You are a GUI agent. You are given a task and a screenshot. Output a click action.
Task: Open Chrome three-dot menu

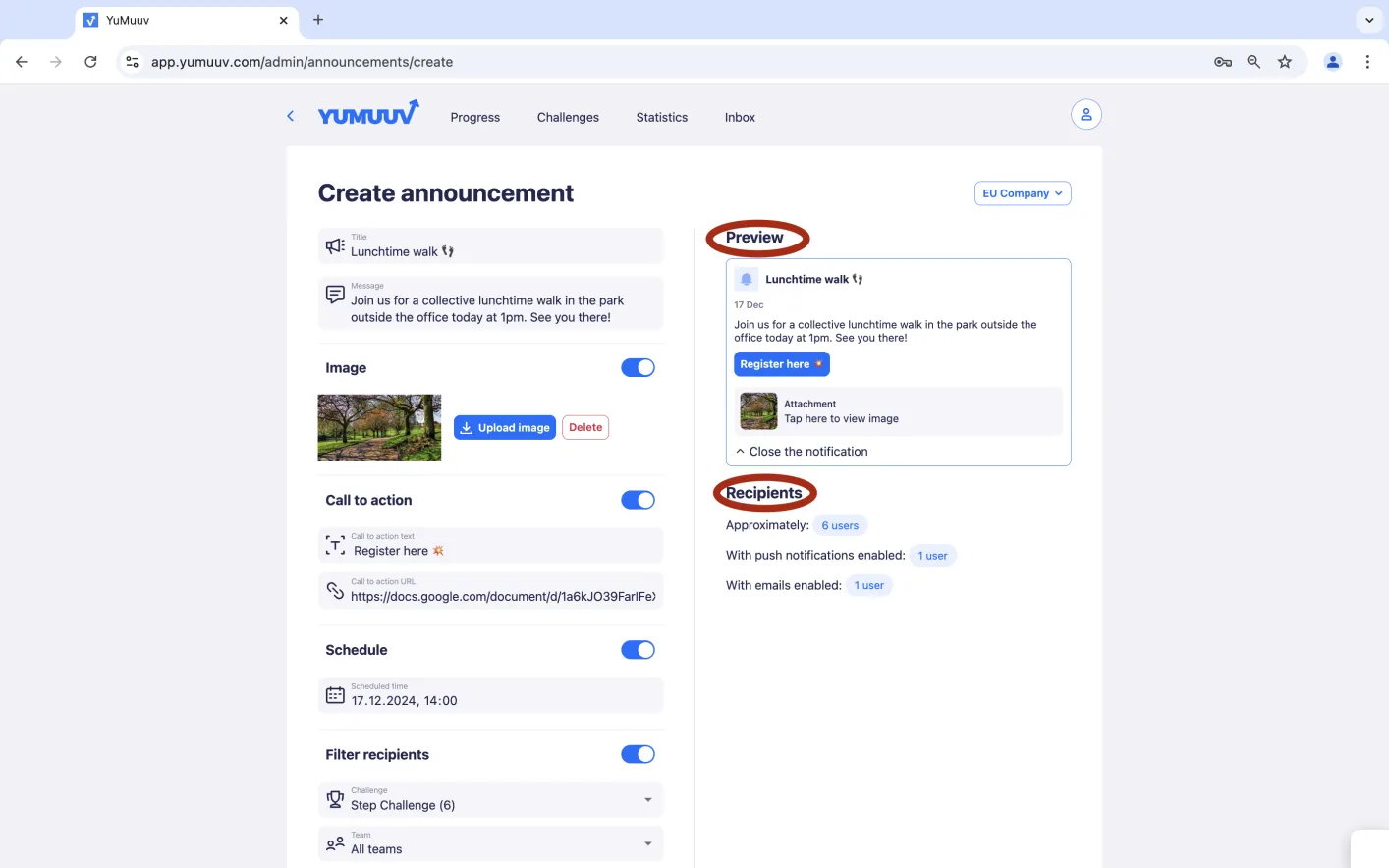tap(1367, 62)
